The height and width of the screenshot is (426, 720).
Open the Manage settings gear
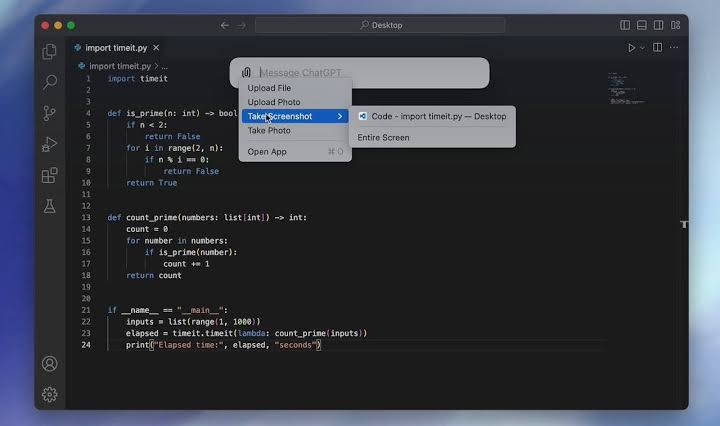(49, 395)
